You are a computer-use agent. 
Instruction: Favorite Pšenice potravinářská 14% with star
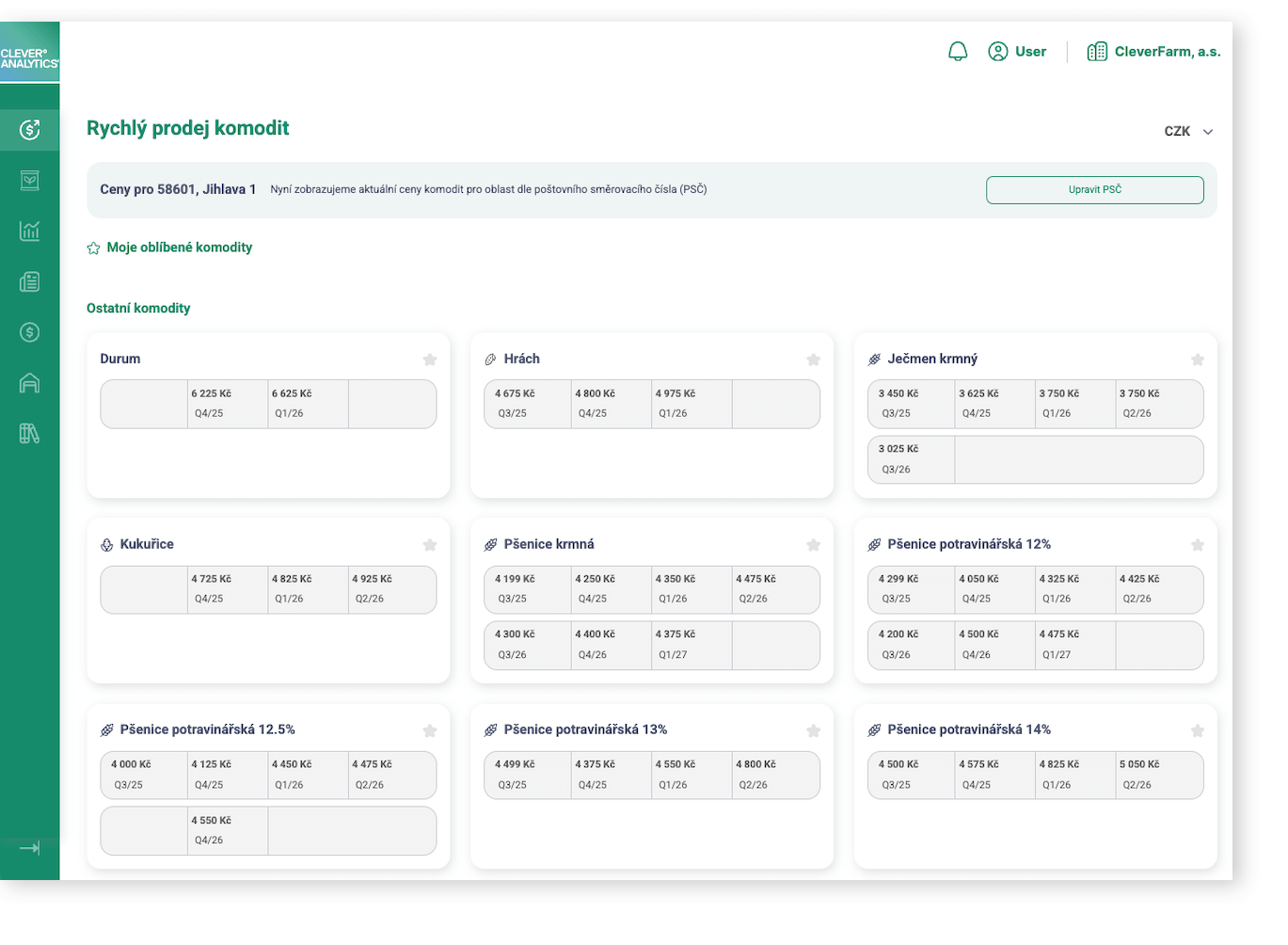pos(1198,731)
